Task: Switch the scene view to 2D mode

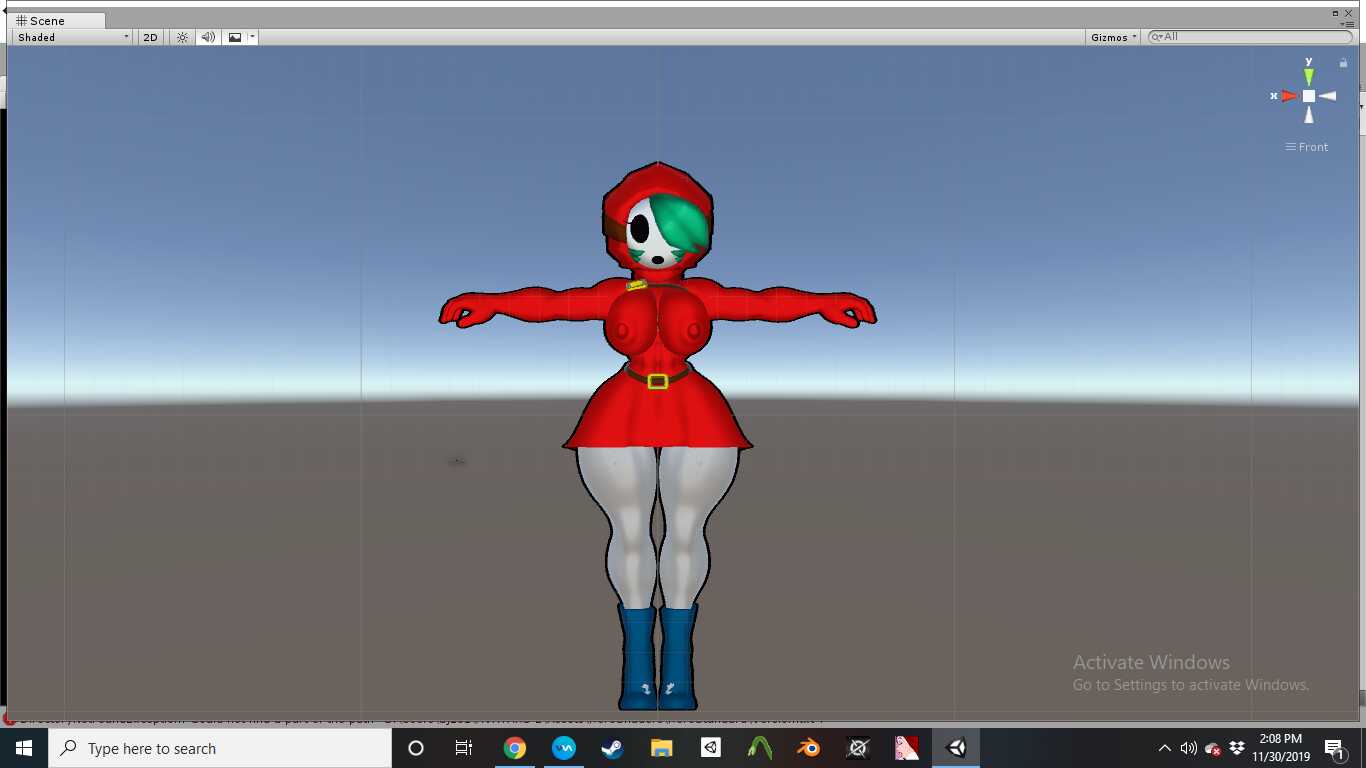Action: point(150,37)
